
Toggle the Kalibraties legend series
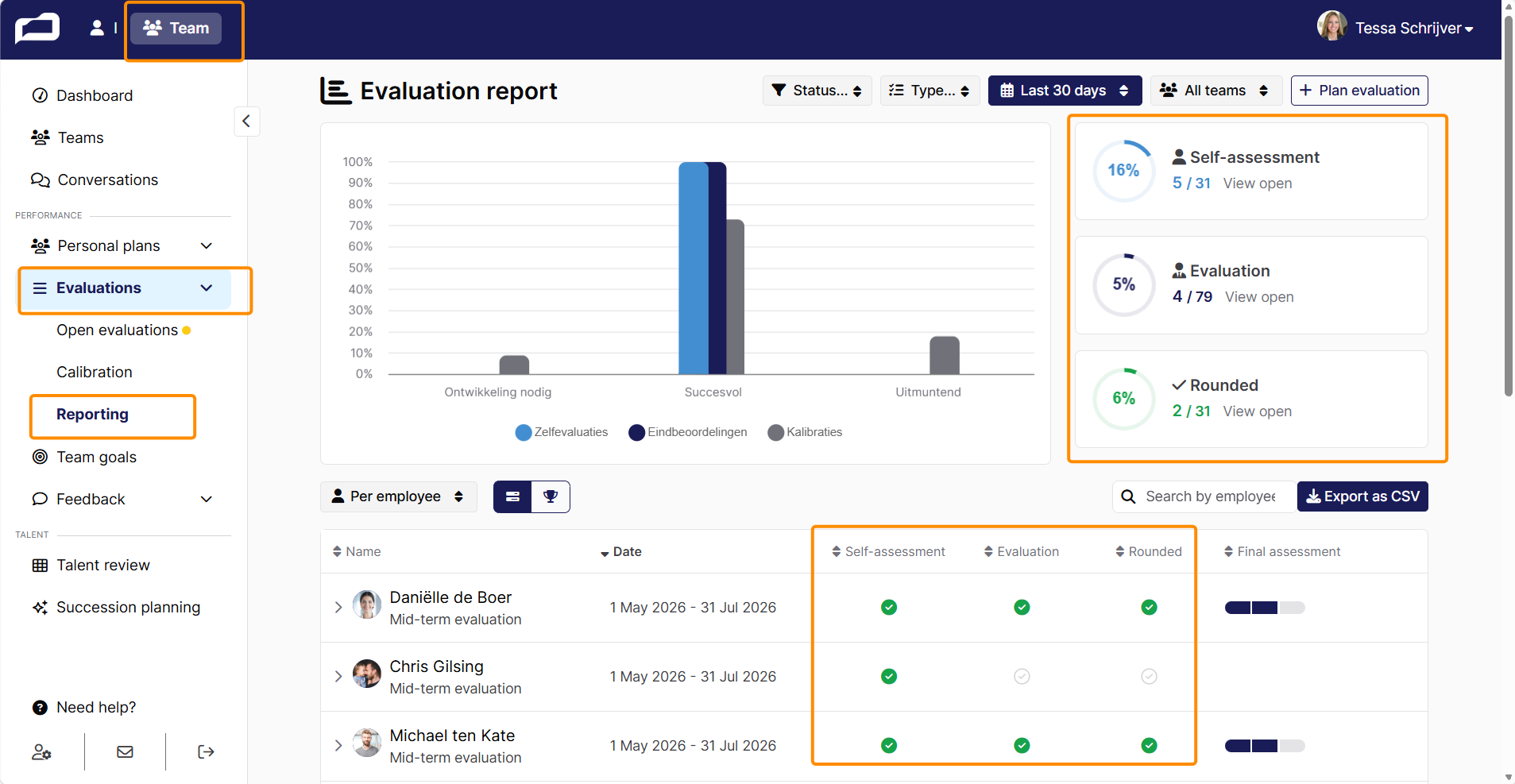[806, 432]
